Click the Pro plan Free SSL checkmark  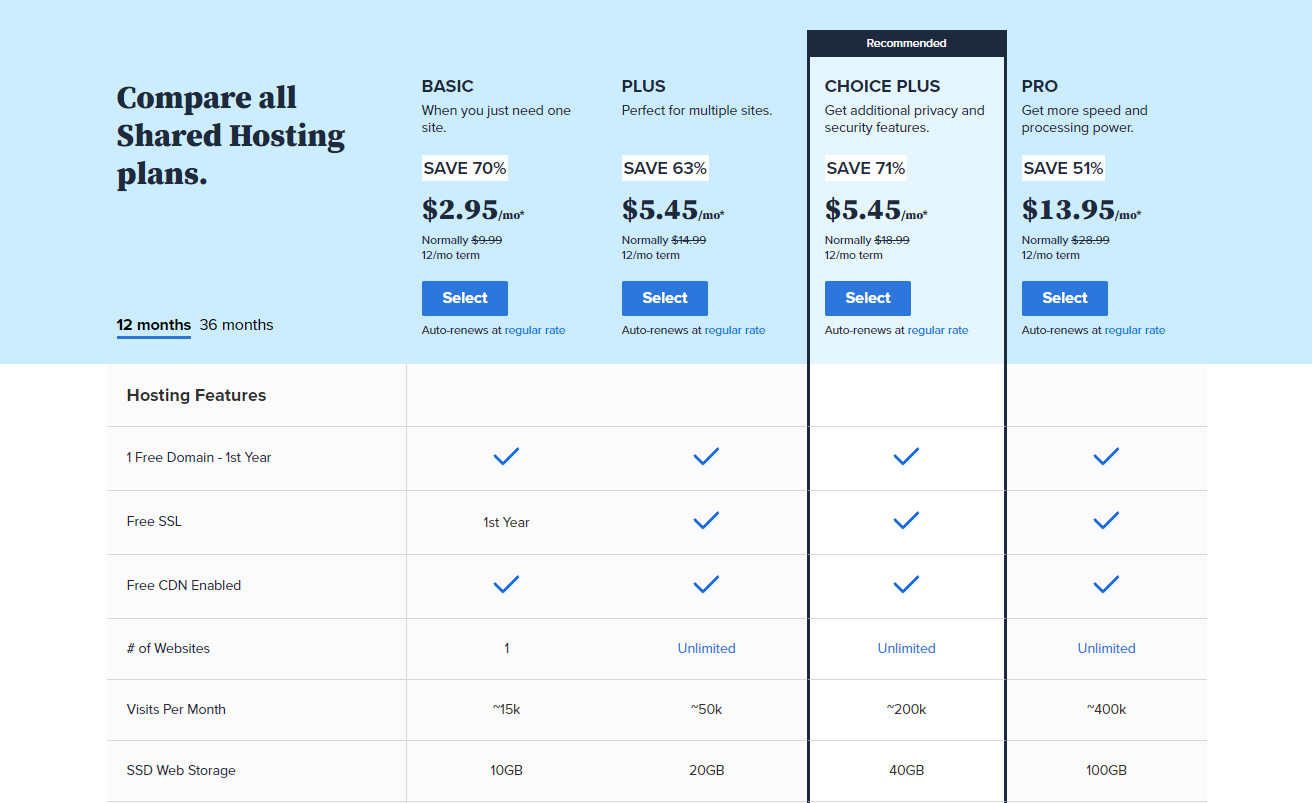1106,521
